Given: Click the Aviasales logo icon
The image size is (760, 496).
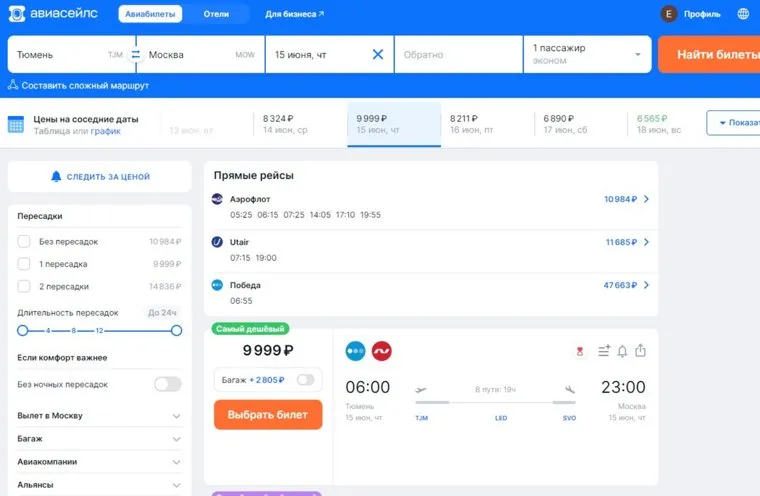Looking at the screenshot, I should click(x=17, y=14).
